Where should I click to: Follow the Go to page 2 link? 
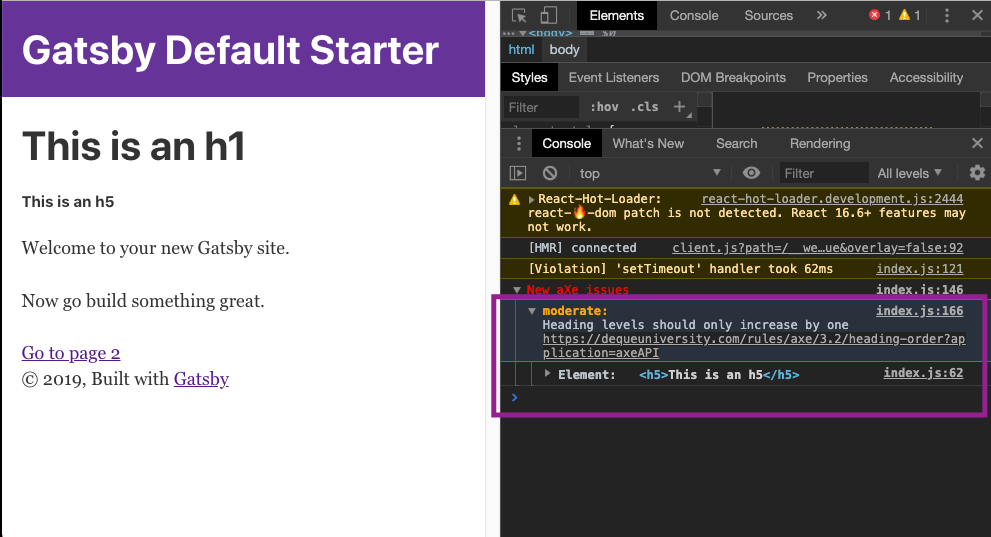[71, 353]
